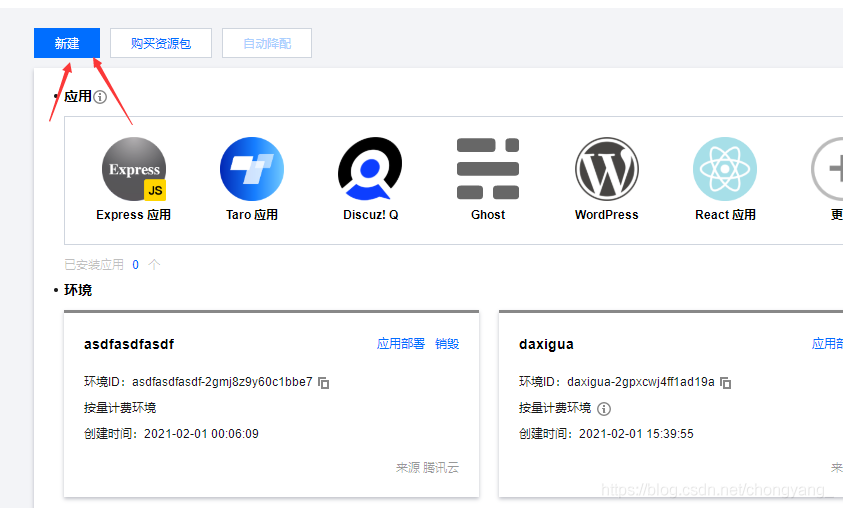The image size is (843, 508).
Task: Copy environment ID asdfasdfasdf-2gmj8z9y60c1bbe7
Action: point(324,383)
